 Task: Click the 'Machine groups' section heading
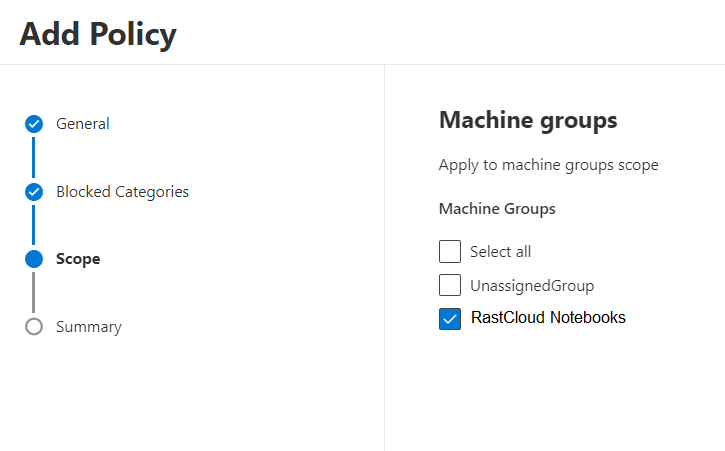click(528, 121)
